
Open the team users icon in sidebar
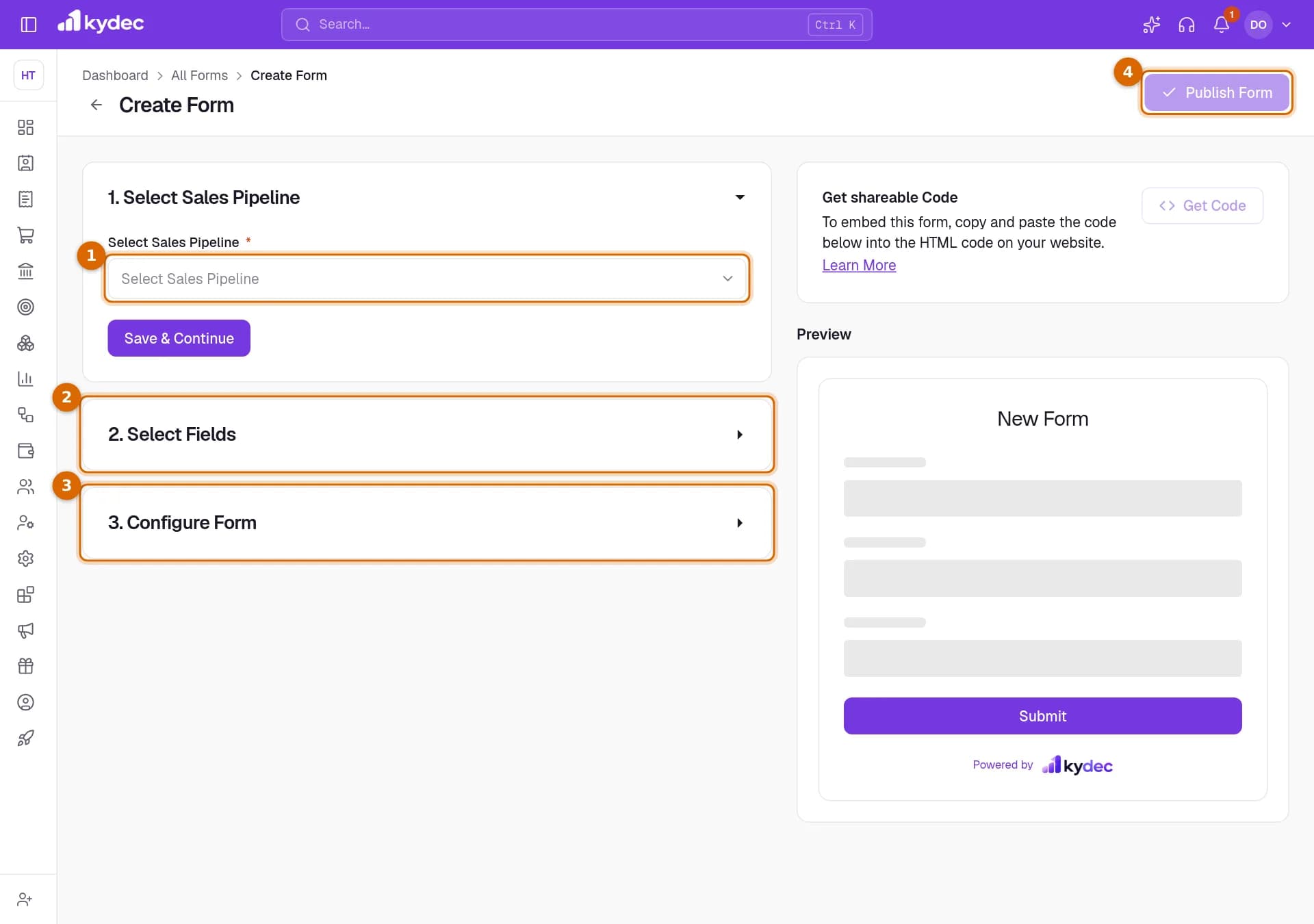click(x=25, y=487)
